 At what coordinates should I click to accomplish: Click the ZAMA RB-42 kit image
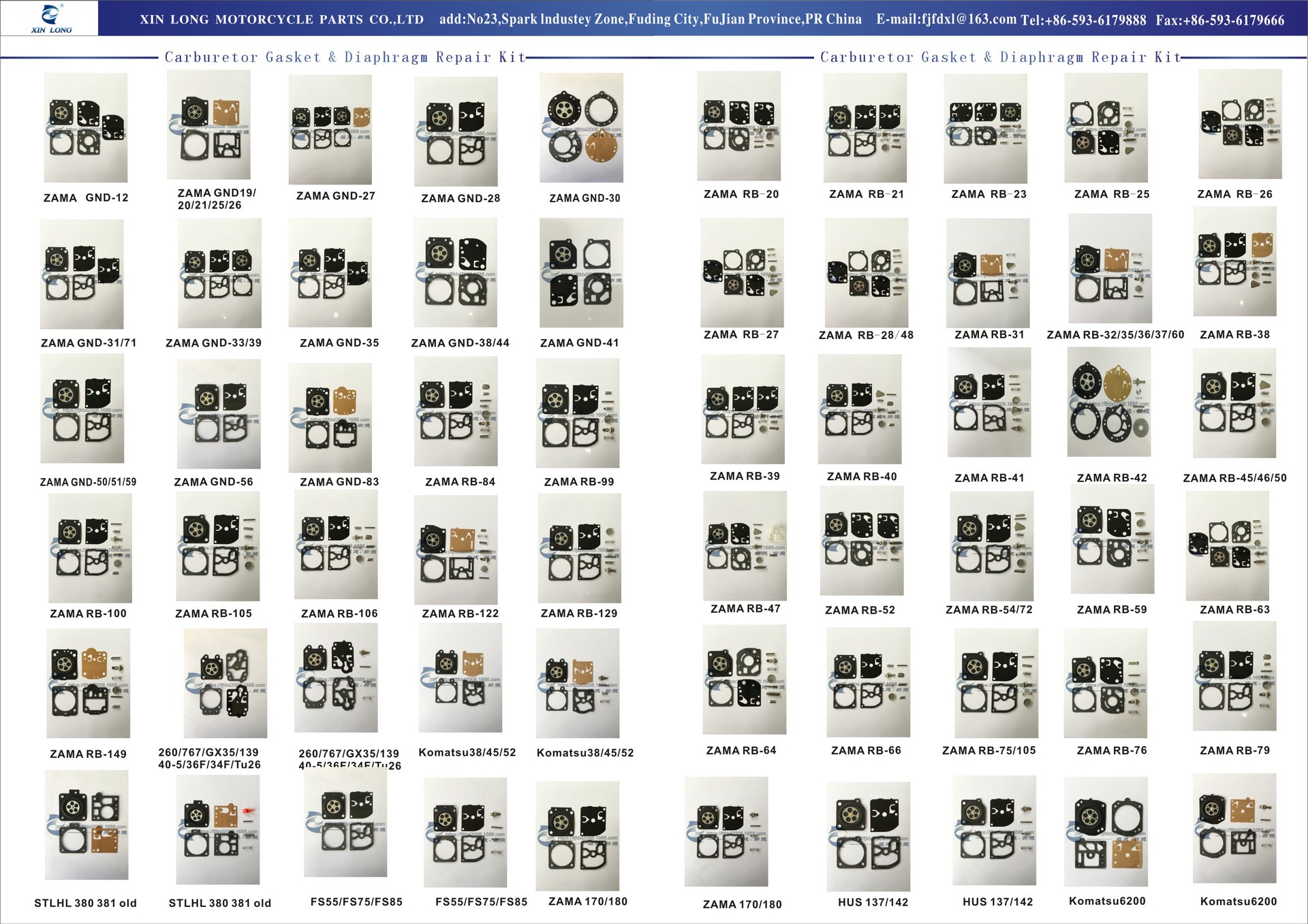[x=1109, y=402]
